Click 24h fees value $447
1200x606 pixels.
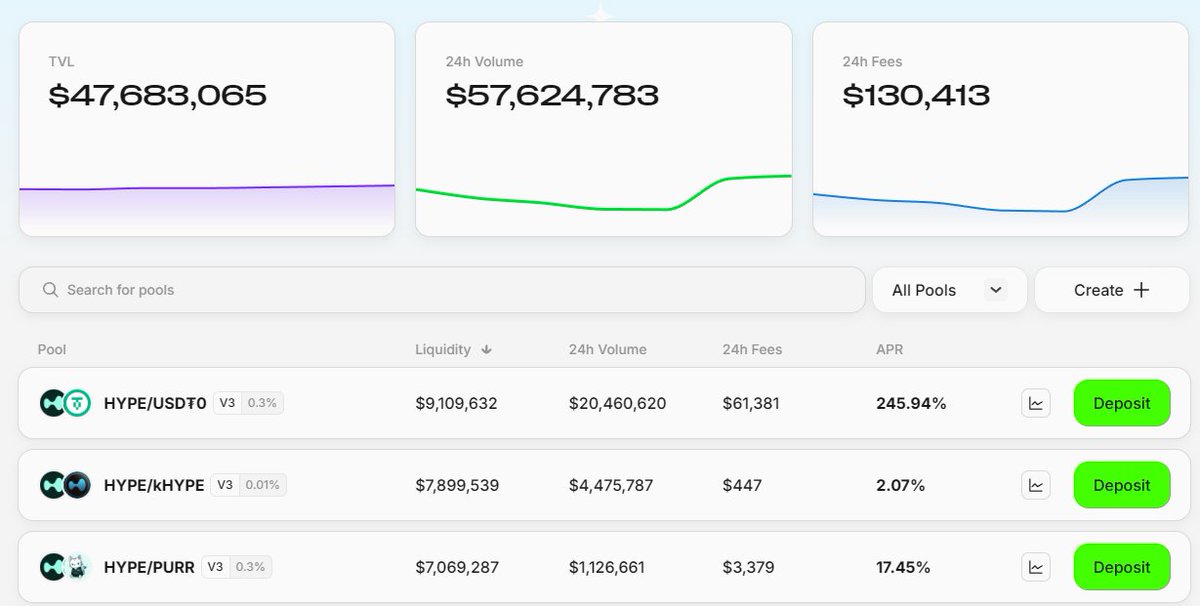point(742,485)
